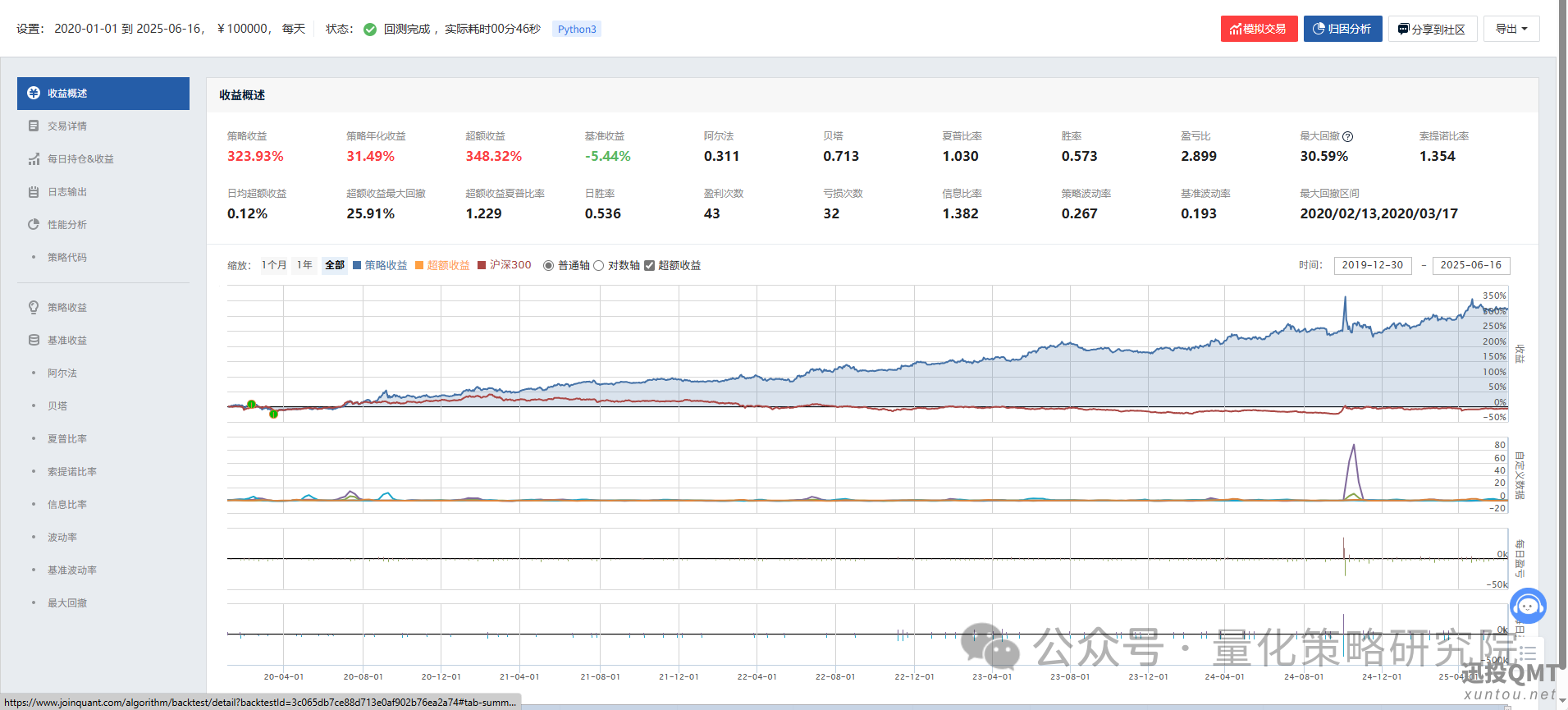Toggle the blue 策略收益 legend swatch

[x=358, y=265]
